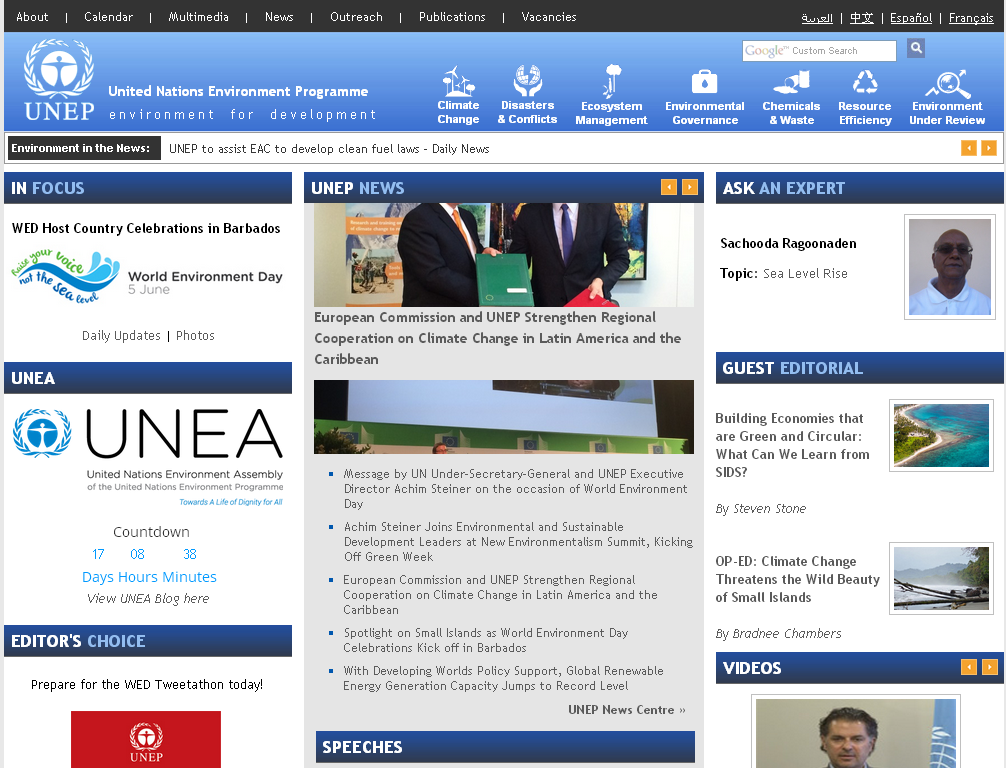Click the Guest Editorial section header

(x=860, y=368)
